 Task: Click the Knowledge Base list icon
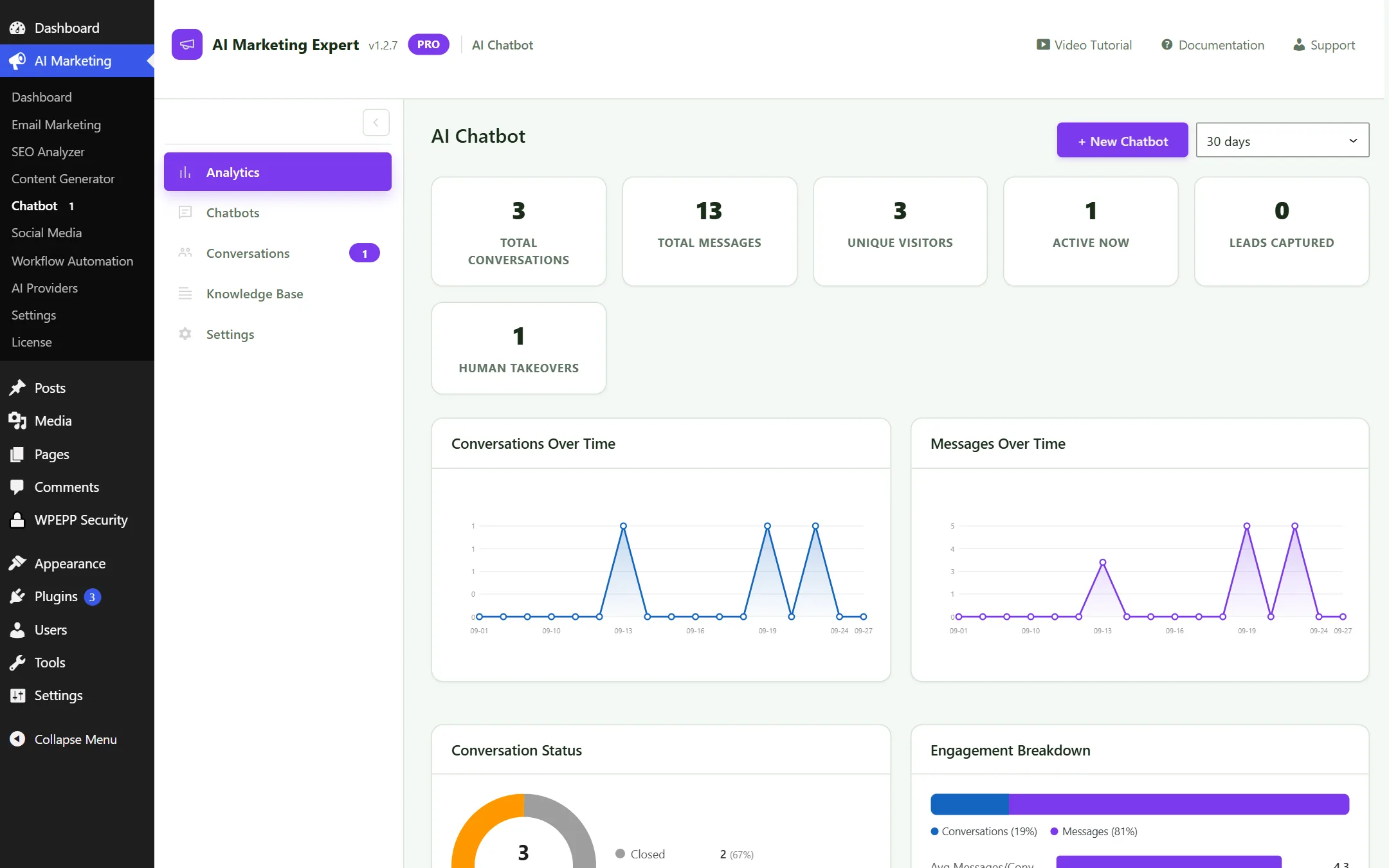(185, 293)
